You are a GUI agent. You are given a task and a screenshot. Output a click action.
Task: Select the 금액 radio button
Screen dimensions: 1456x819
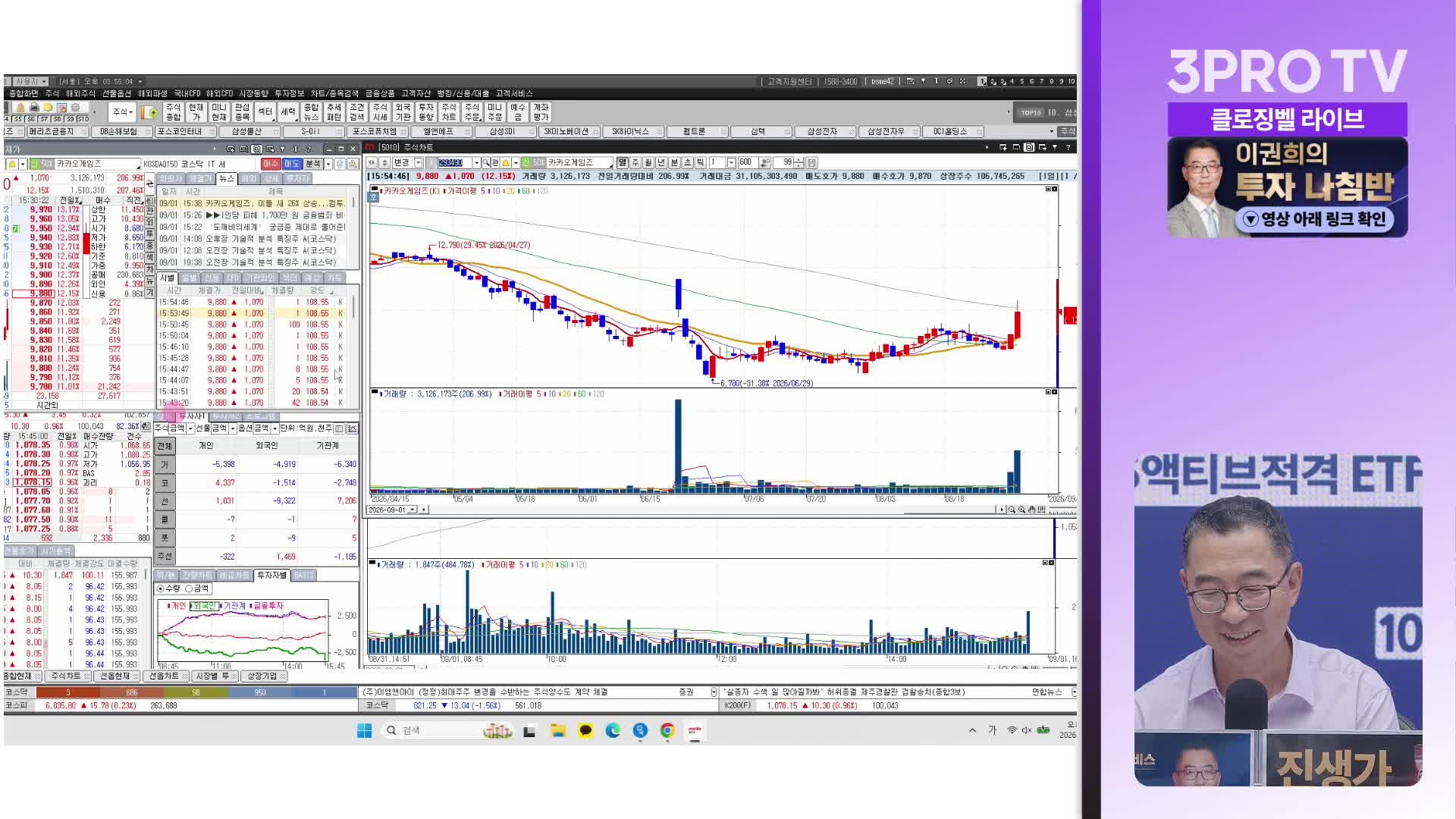tap(197, 588)
